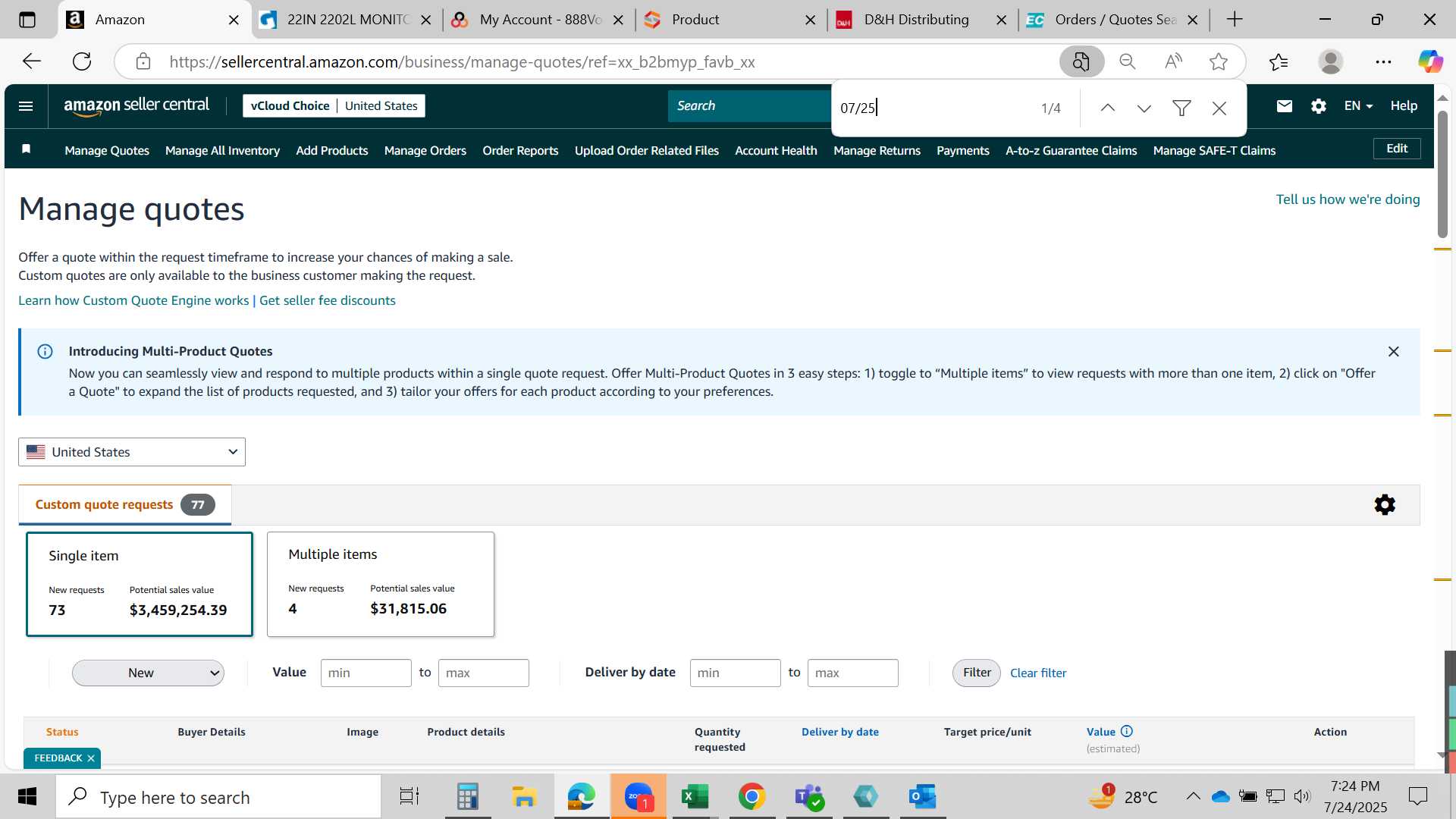Sort by Deliver by date column

[840, 732]
